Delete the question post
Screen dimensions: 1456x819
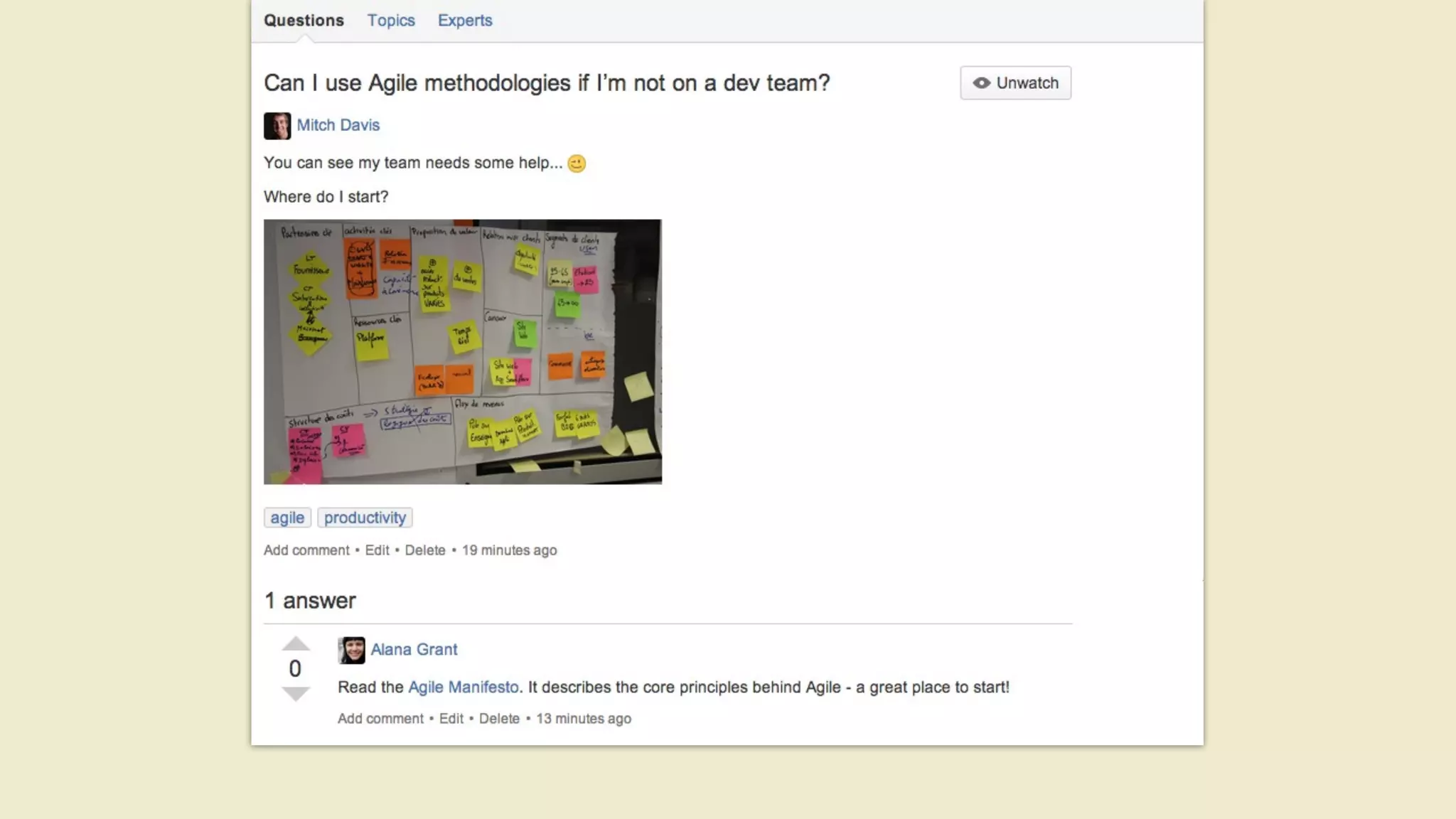[x=425, y=550]
